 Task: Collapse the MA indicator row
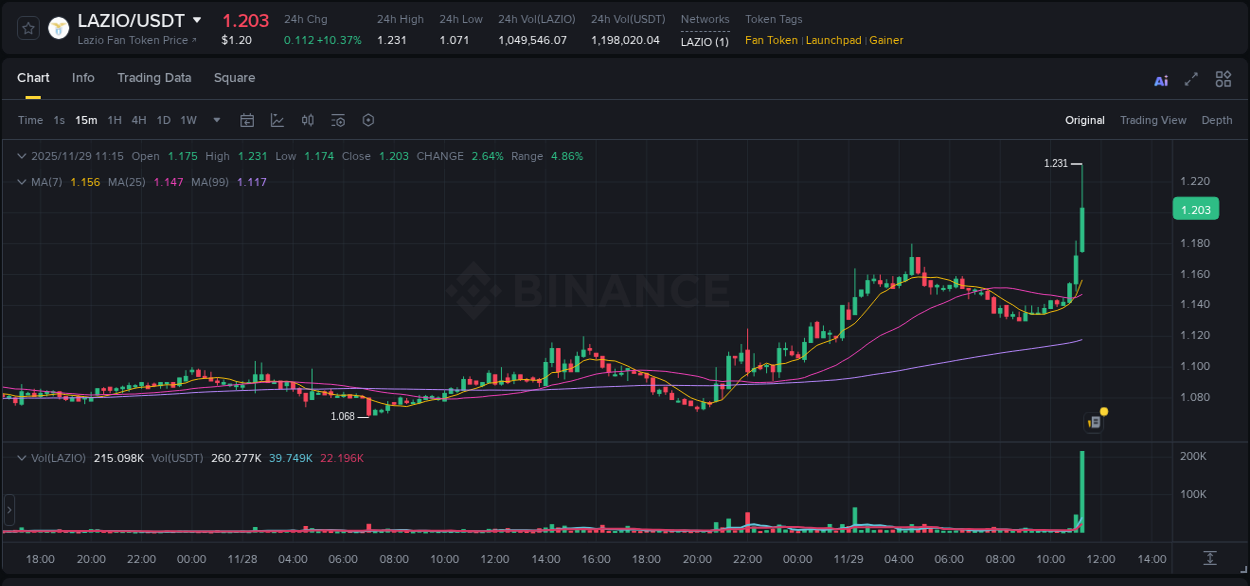point(20,182)
